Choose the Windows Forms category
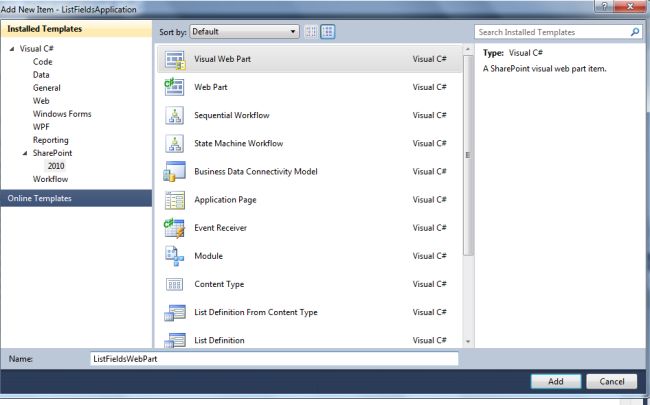 point(62,114)
